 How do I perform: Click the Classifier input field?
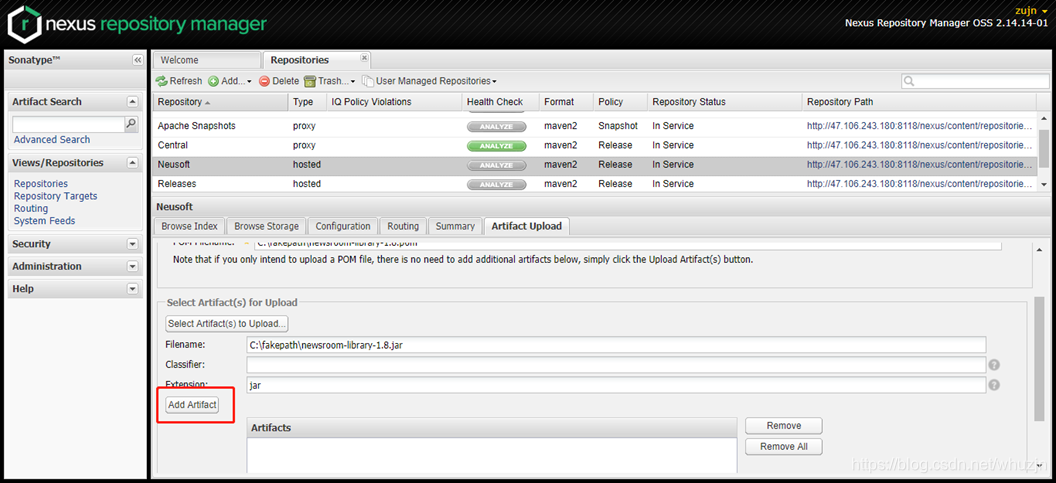tap(616, 365)
